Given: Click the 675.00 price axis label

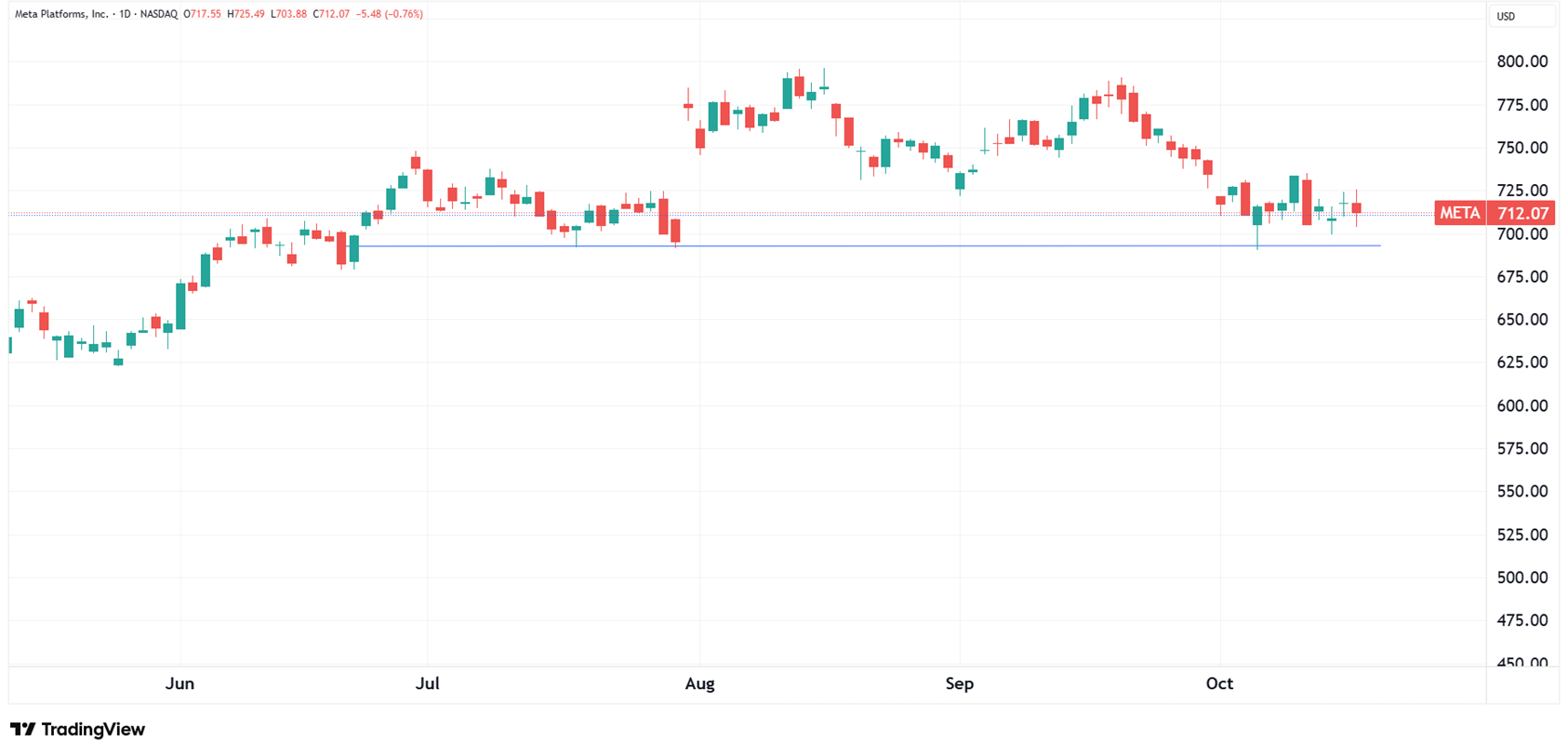Looking at the screenshot, I should tap(1521, 277).
